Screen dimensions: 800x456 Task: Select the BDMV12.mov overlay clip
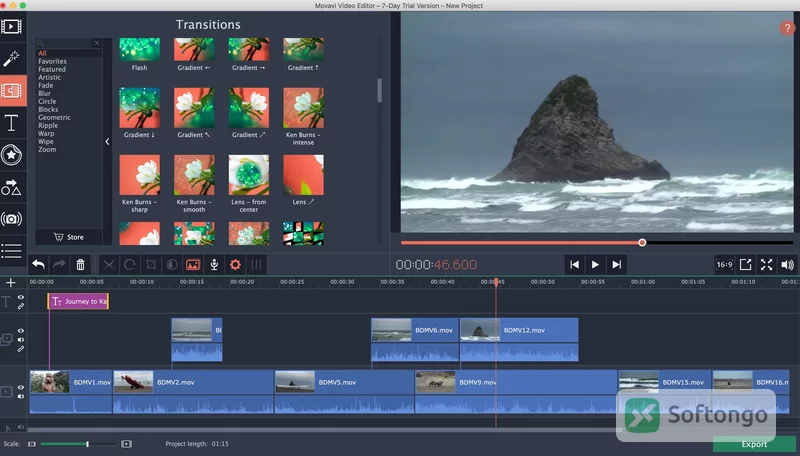(x=519, y=340)
